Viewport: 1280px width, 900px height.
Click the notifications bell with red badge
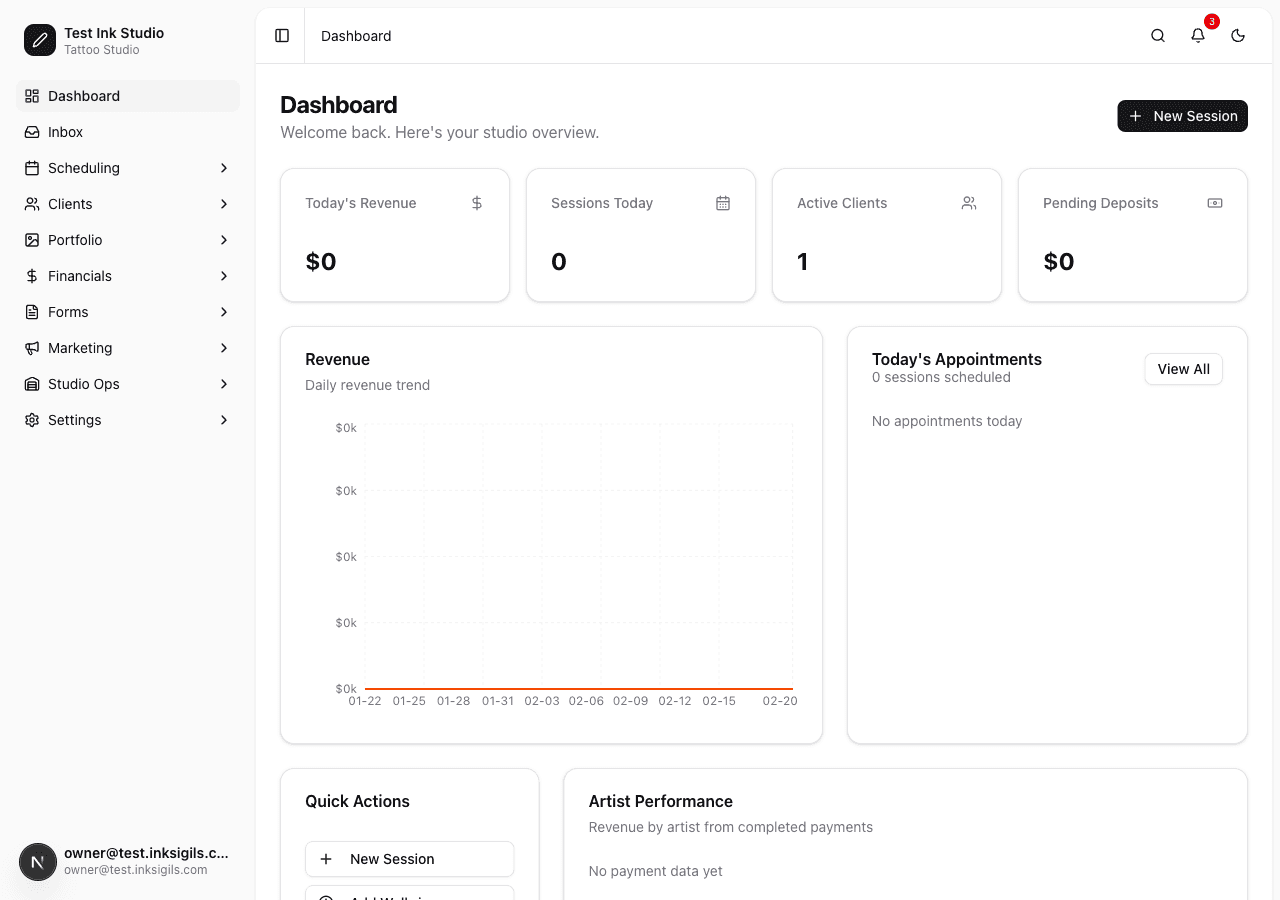click(x=1198, y=35)
